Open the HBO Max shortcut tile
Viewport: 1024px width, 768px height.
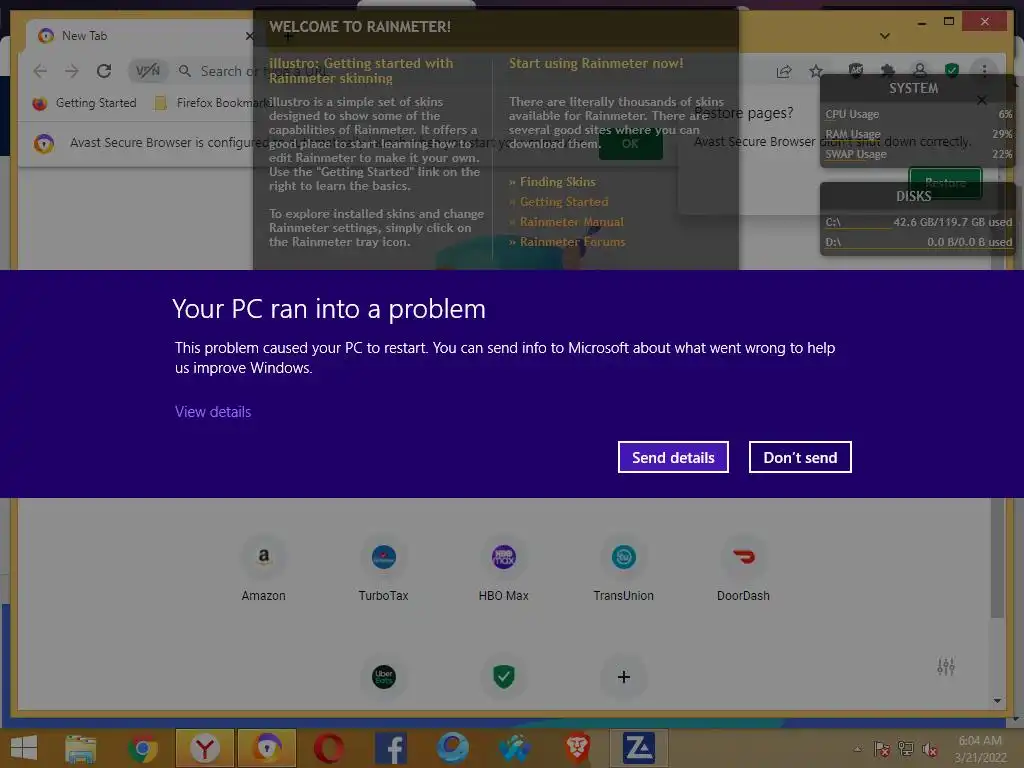pos(504,568)
